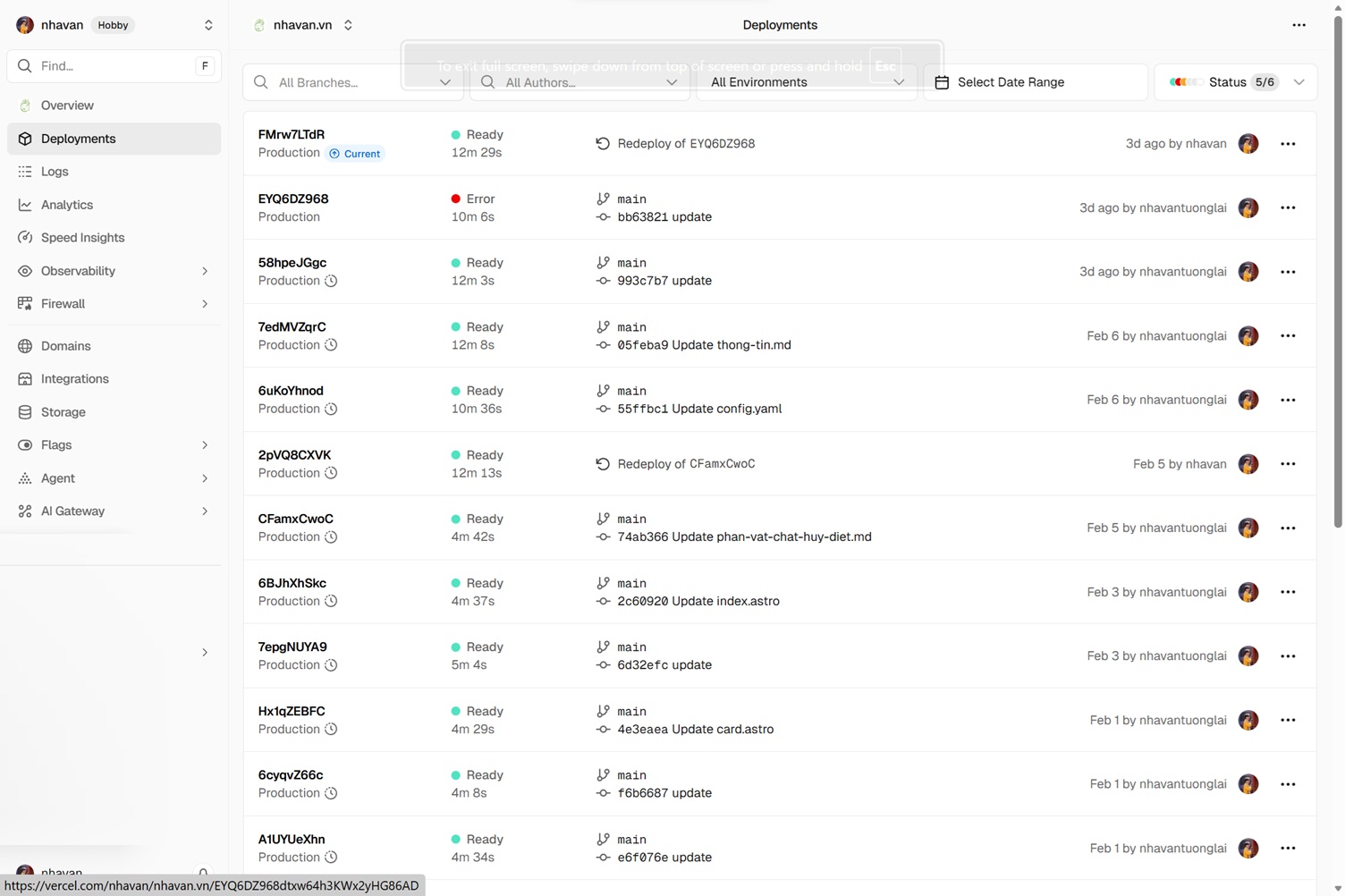
Task: Click the redeploy arrow icon on FMrw7LTdR
Action: (602, 143)
